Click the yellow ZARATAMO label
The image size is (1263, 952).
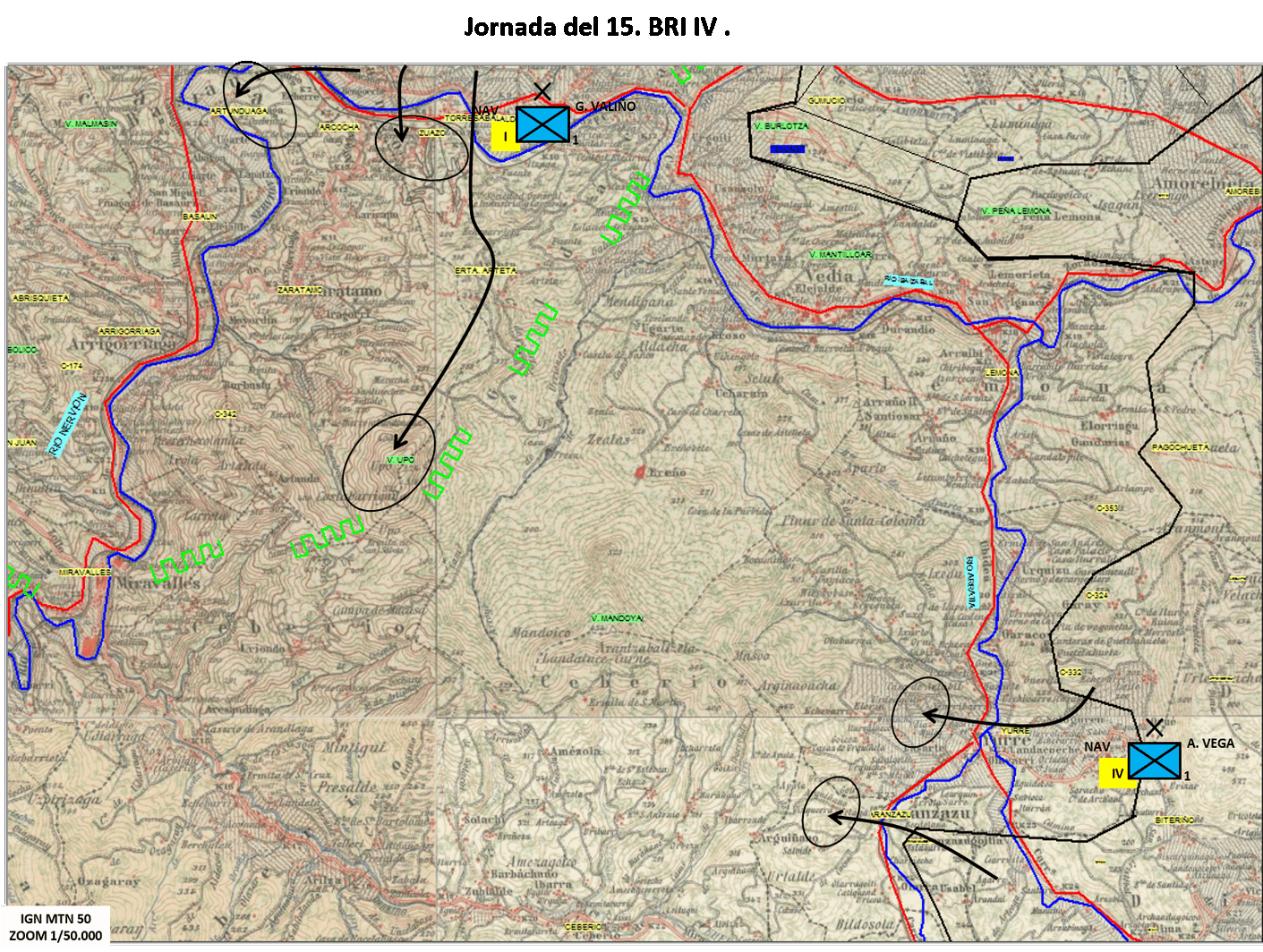[x=300, y=290]
